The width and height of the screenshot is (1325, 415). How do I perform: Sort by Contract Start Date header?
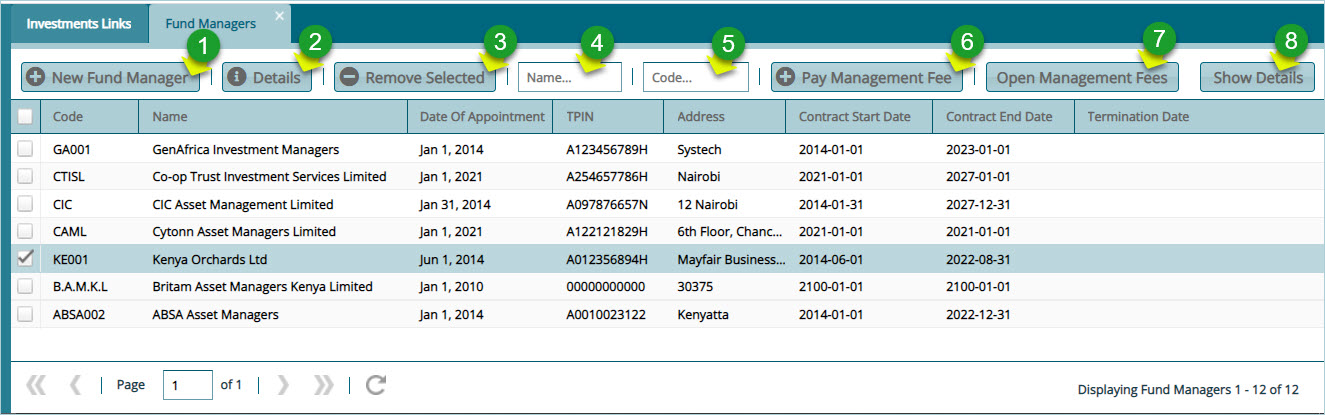(x=859, y=117)
